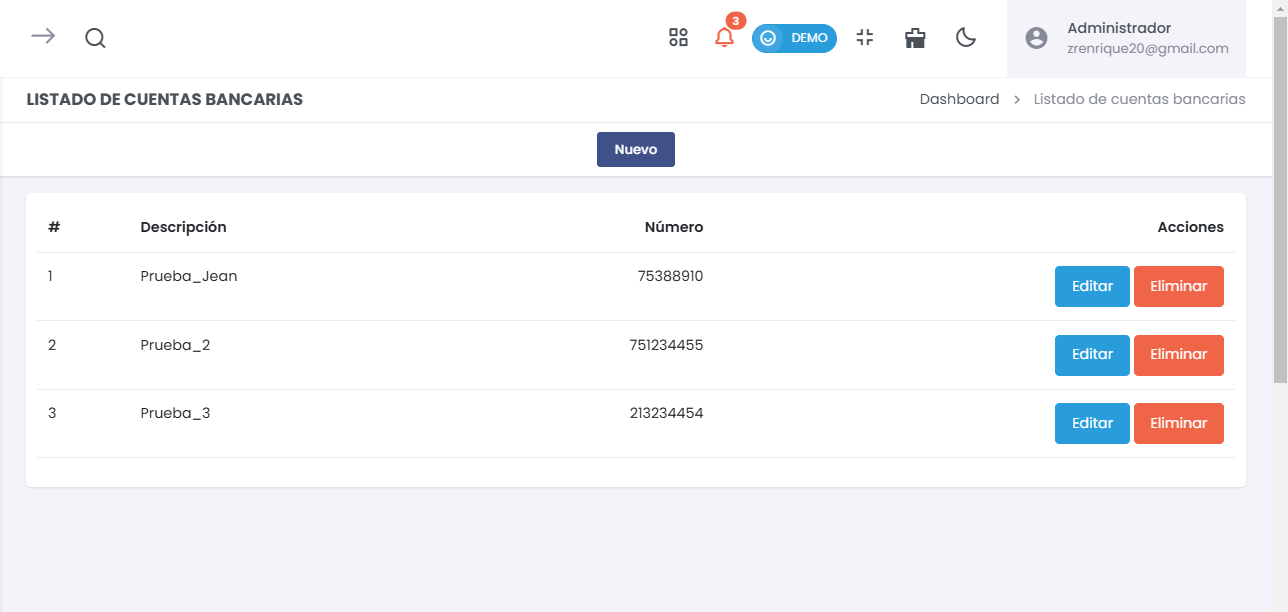This screenshot has width=1288, height=612.
Task: Click the user avatar icon
Action: (1036, 38)
